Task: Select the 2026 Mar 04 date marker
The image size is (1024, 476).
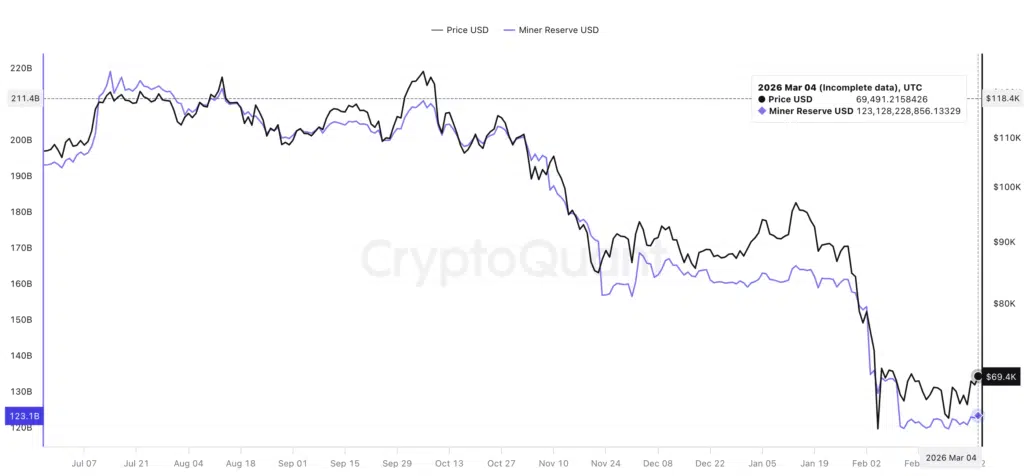Action: coord(949,457)
